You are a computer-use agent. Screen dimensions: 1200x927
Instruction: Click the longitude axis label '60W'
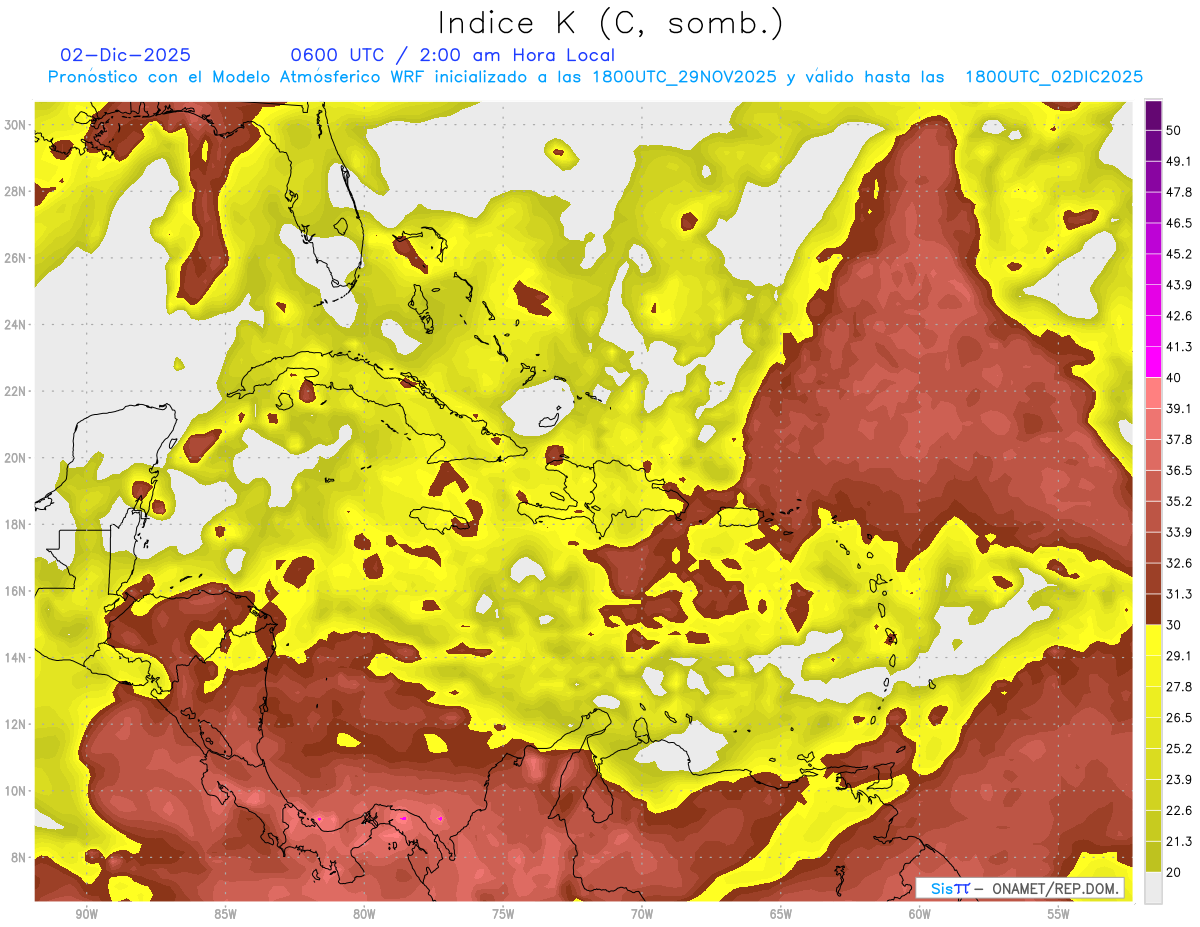920,914
